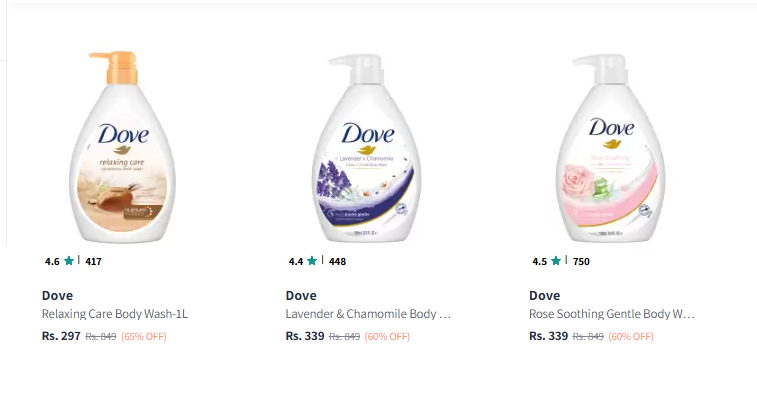Click the star icon beside the 4.5 rating
The image size is (757, 396).
556,261
